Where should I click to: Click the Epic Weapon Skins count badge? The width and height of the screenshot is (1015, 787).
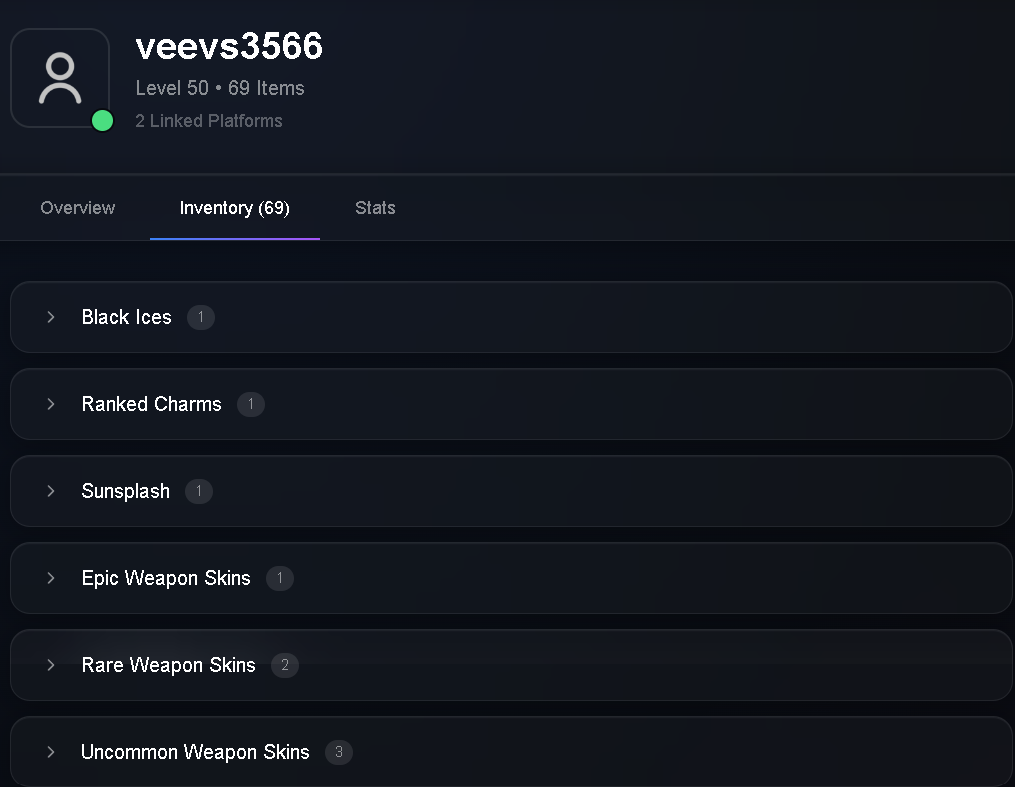[280, 578]
